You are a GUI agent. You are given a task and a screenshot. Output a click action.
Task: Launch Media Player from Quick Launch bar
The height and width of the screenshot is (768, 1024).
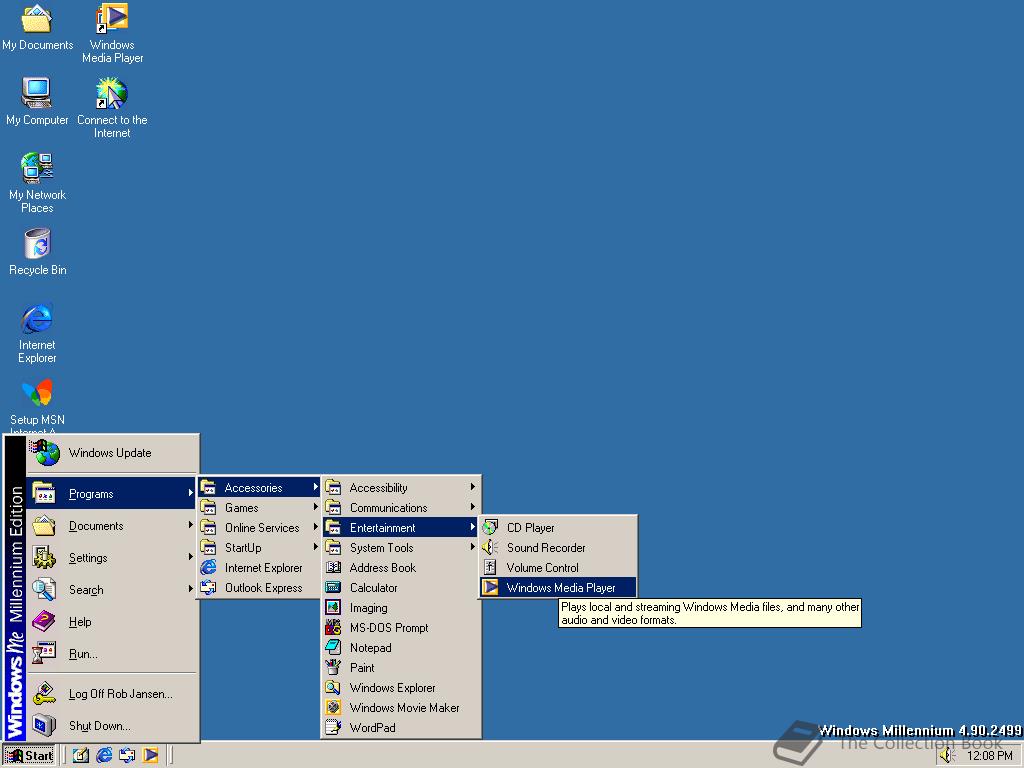pos(150,756)
